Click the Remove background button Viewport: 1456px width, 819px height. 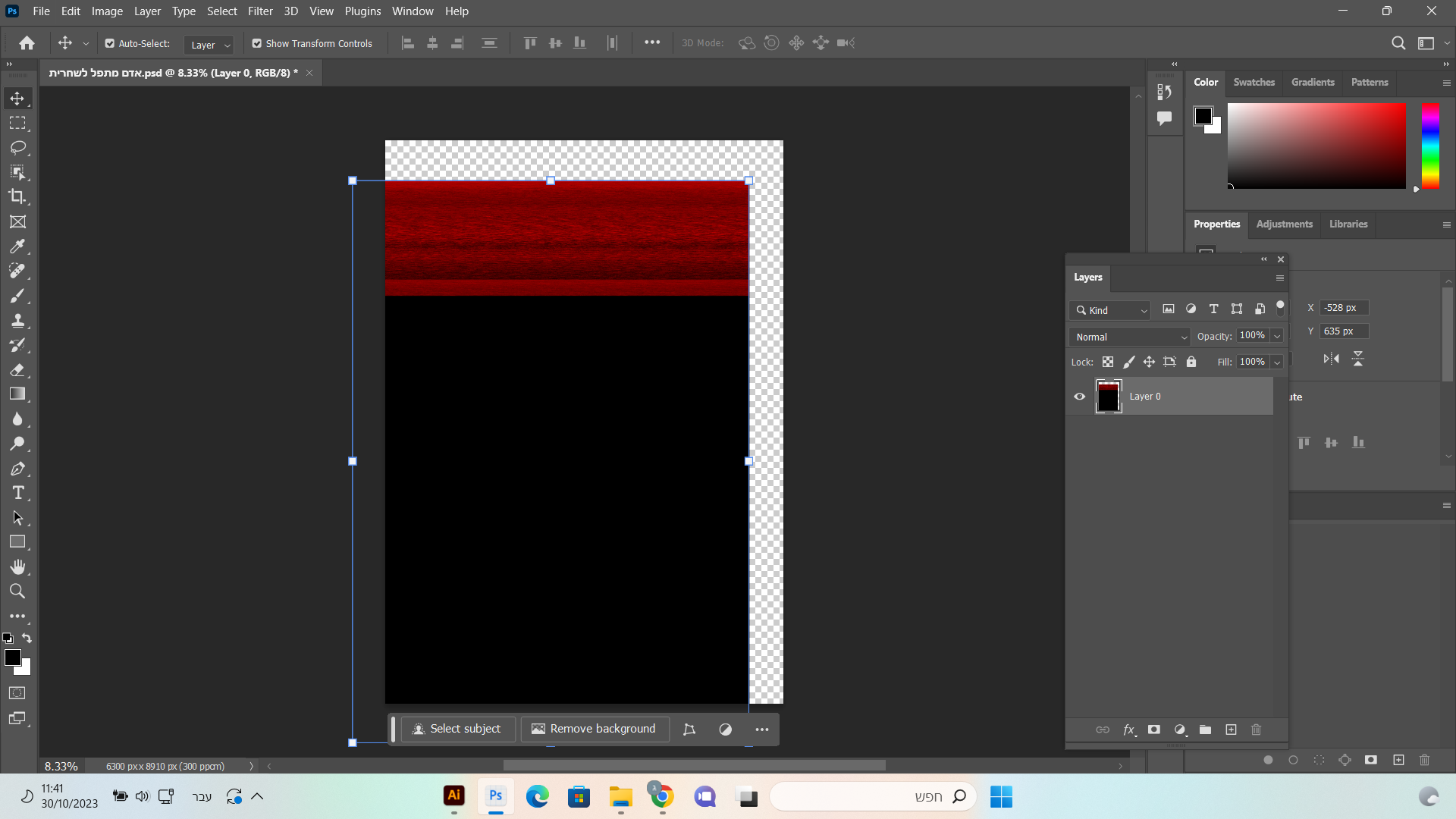point(594,729)
